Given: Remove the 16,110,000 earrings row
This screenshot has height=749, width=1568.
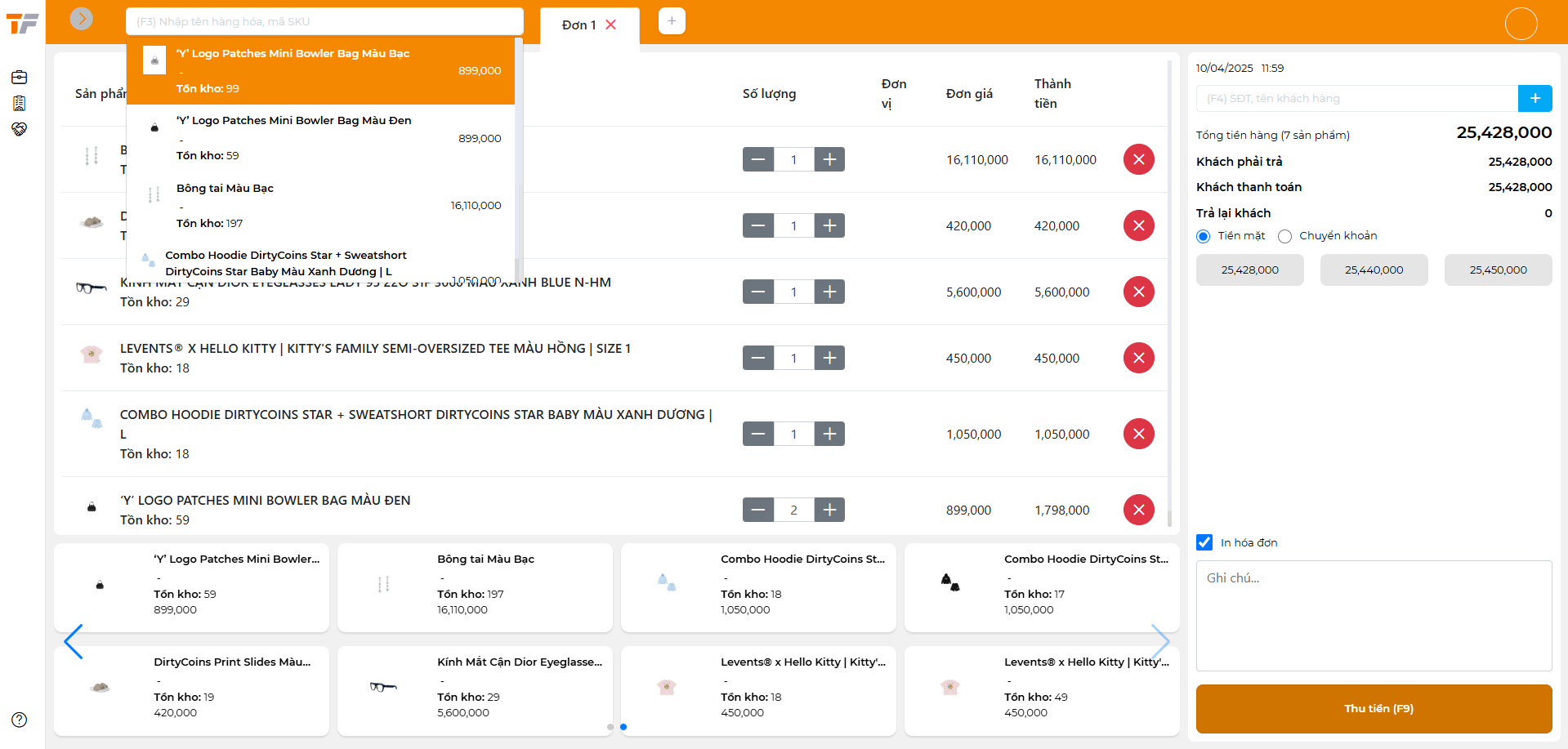Looking at the screenshot, I should coord(1139,159).
